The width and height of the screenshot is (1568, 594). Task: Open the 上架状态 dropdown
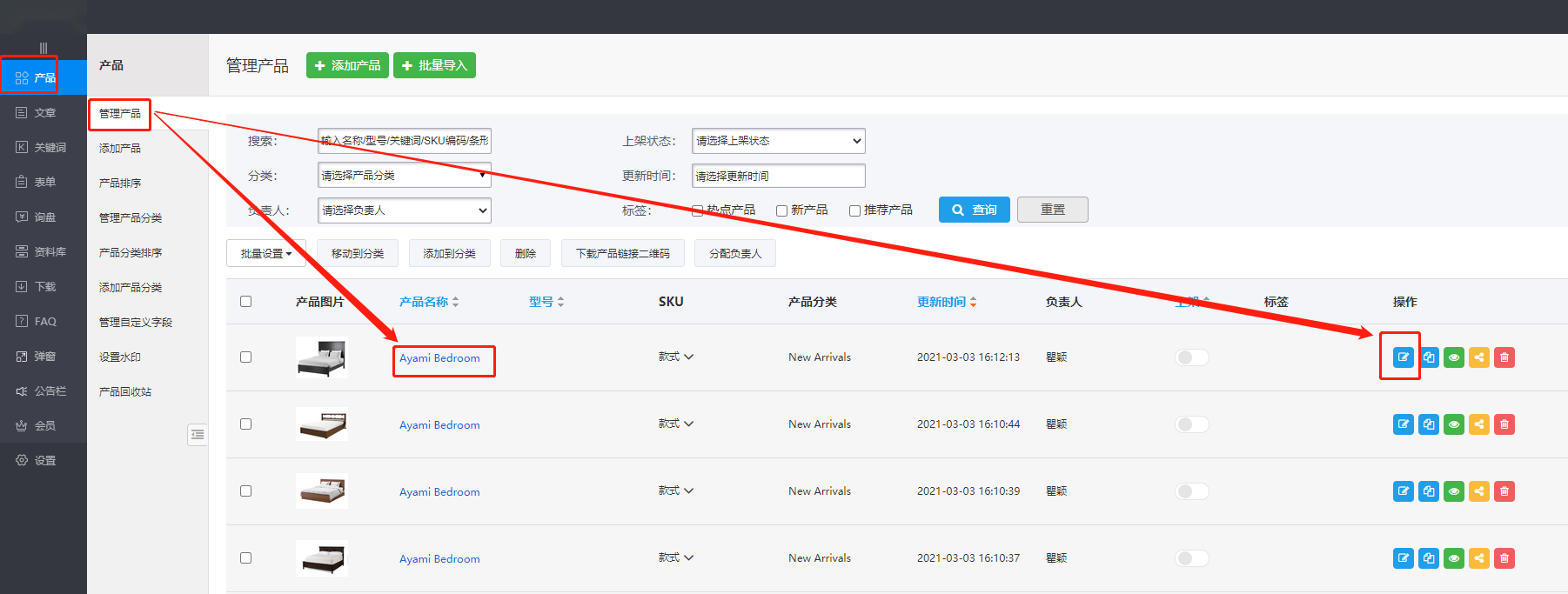[x=778, y=141]
